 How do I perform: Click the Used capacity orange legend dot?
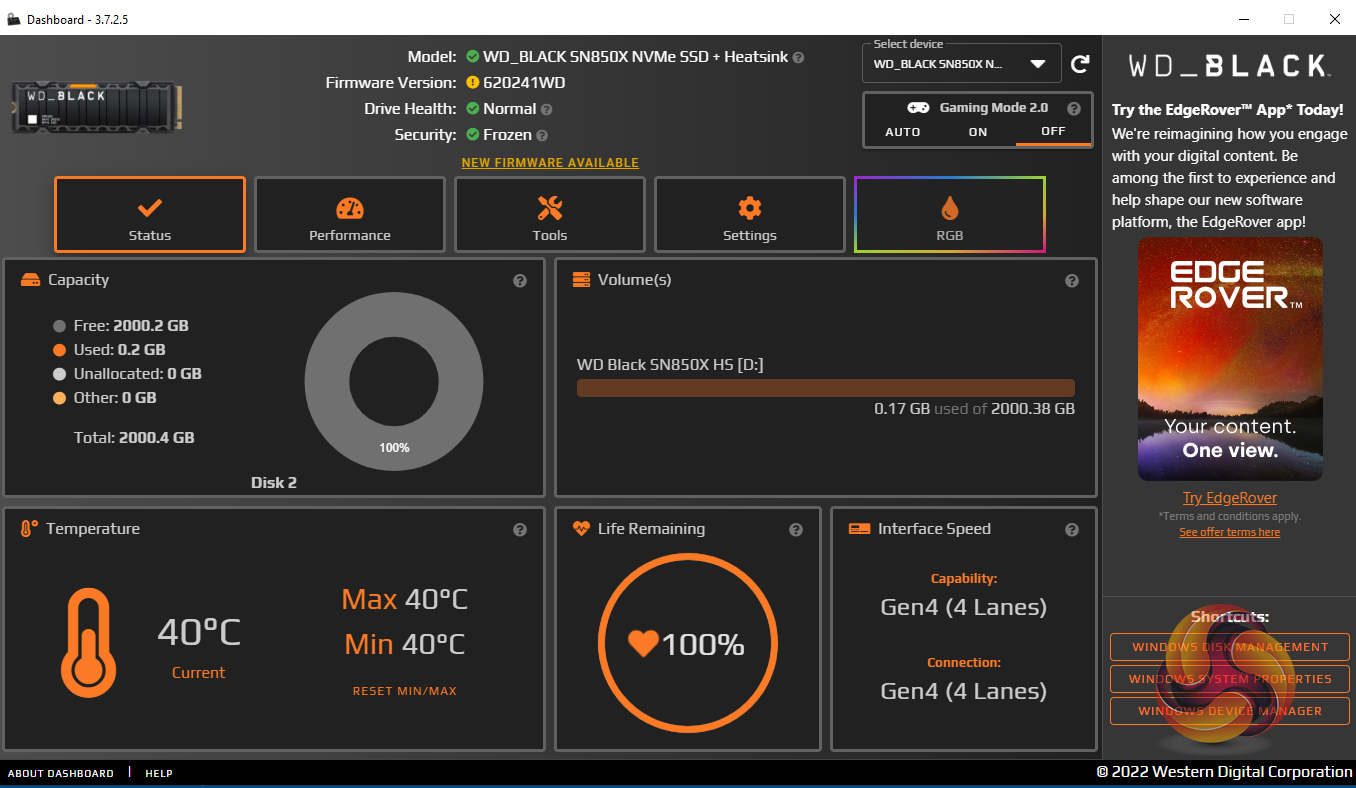[x=59, y=350]
